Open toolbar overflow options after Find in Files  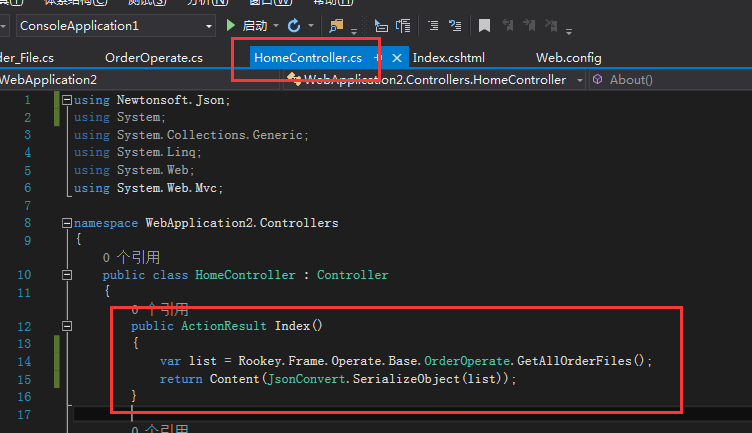pyautogui.click(x=354, y=32)
